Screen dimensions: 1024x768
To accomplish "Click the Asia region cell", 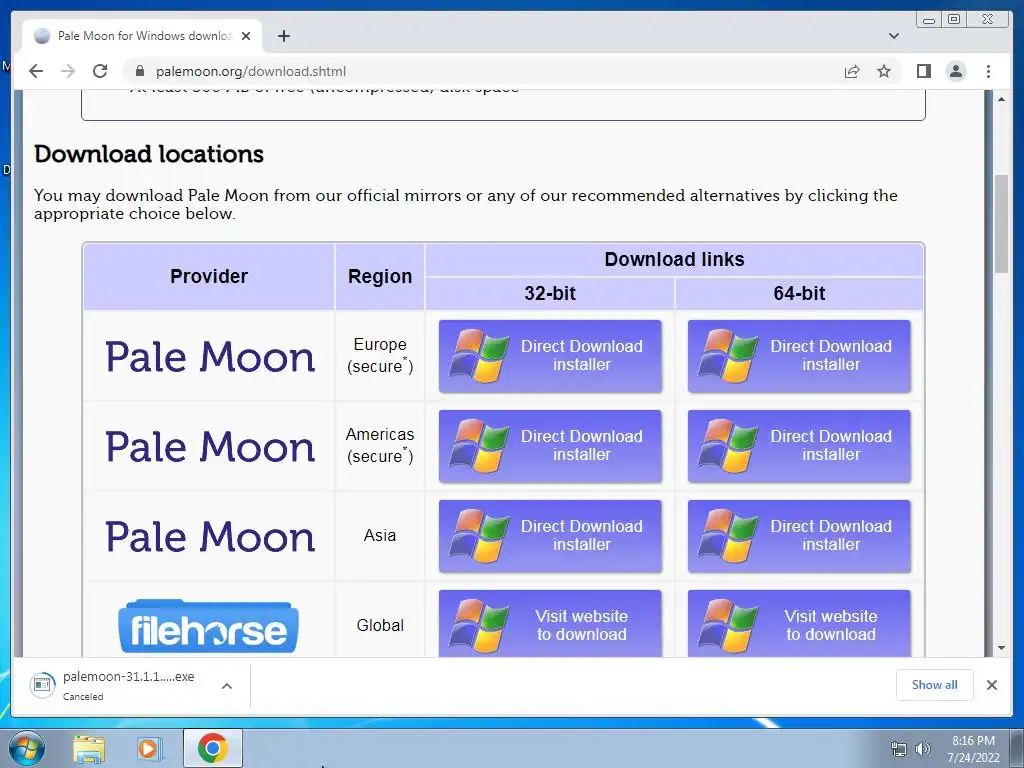I will click(380, 536).
